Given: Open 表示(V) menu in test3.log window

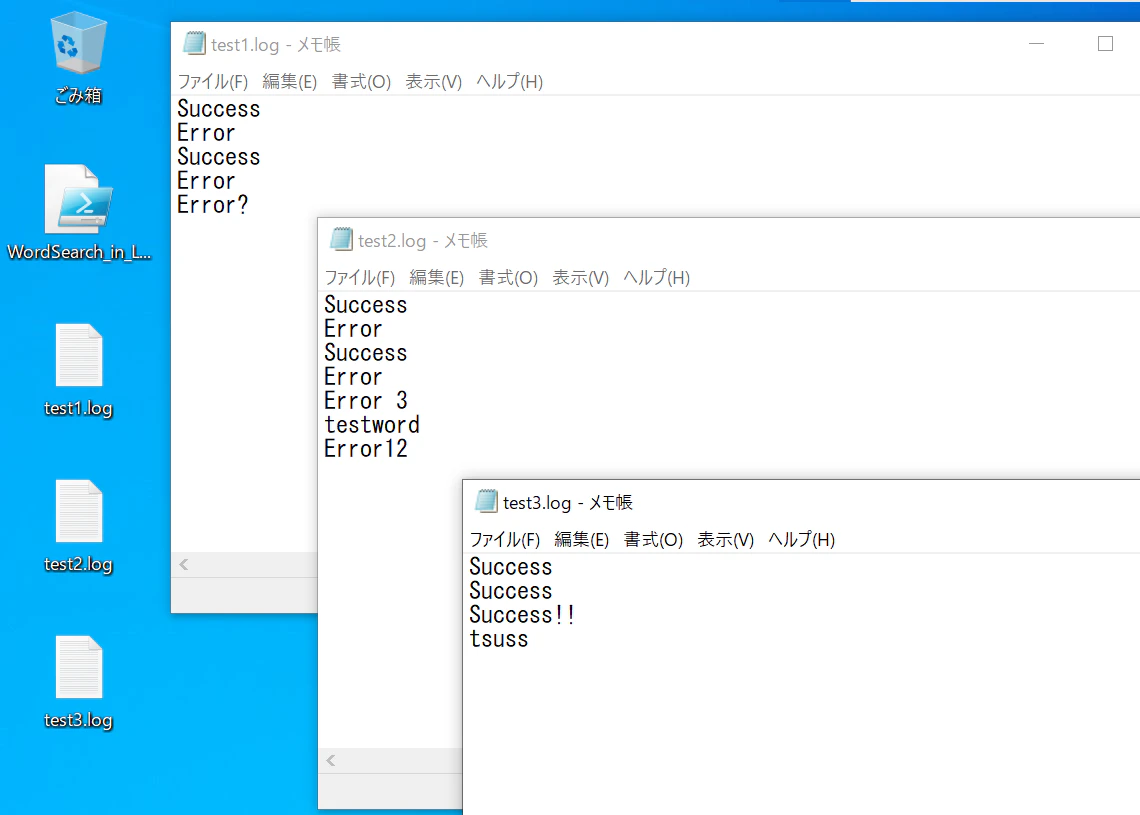Looking at the screenshot, I should click(726, 539).
